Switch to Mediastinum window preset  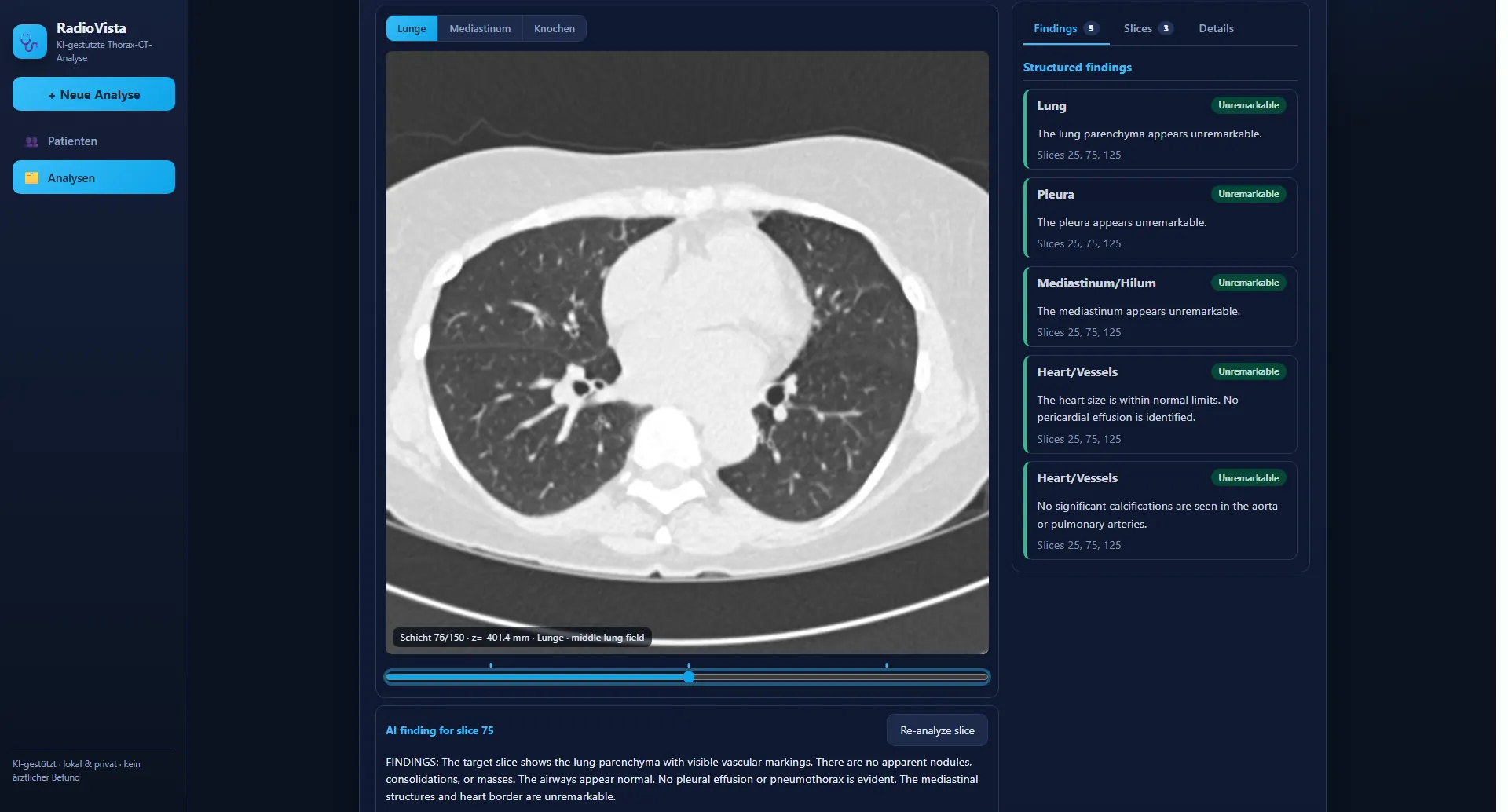(x=480, y=28)
